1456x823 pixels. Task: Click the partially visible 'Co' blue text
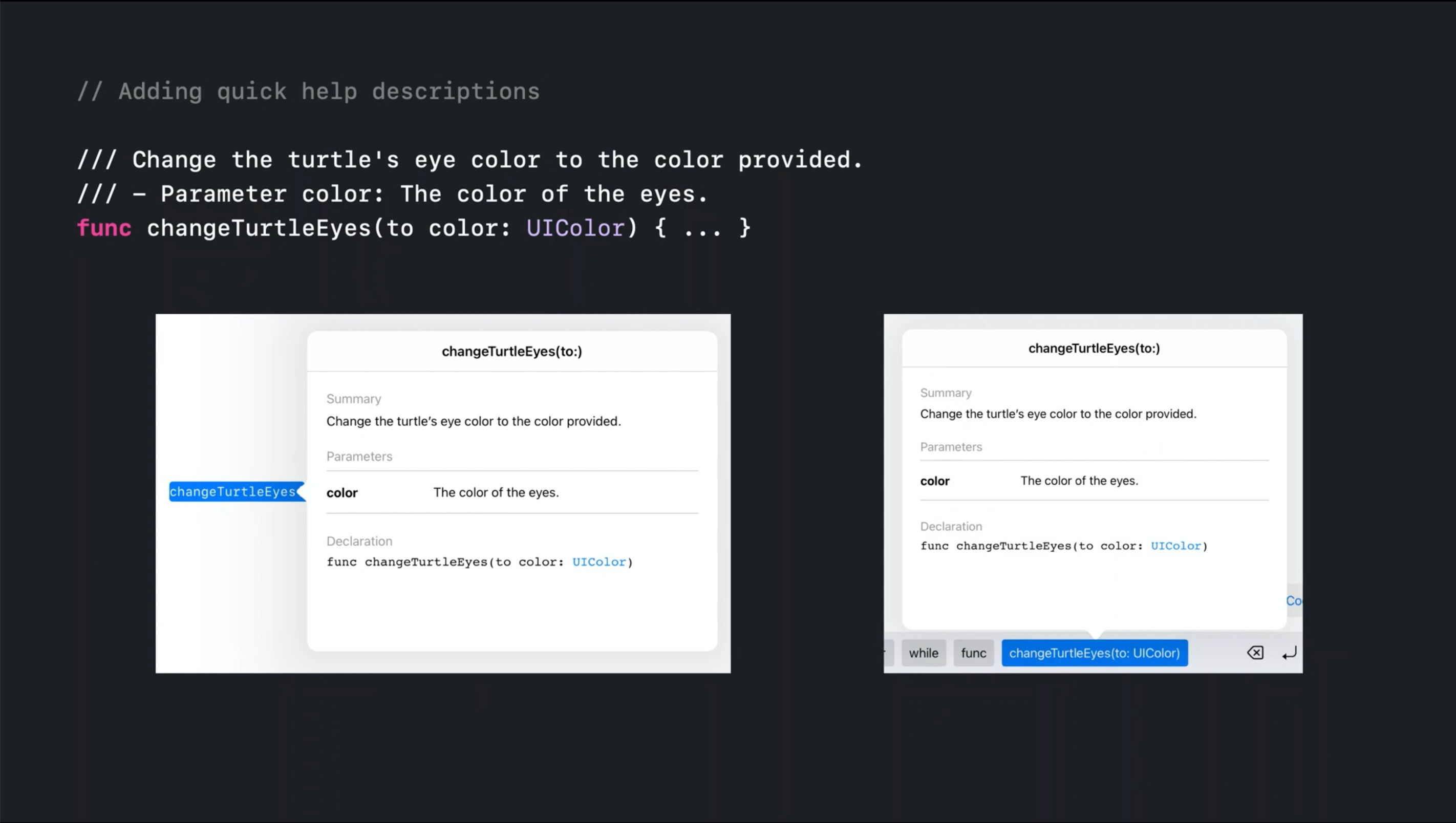pyautogui.click(x=1294, y=601)
